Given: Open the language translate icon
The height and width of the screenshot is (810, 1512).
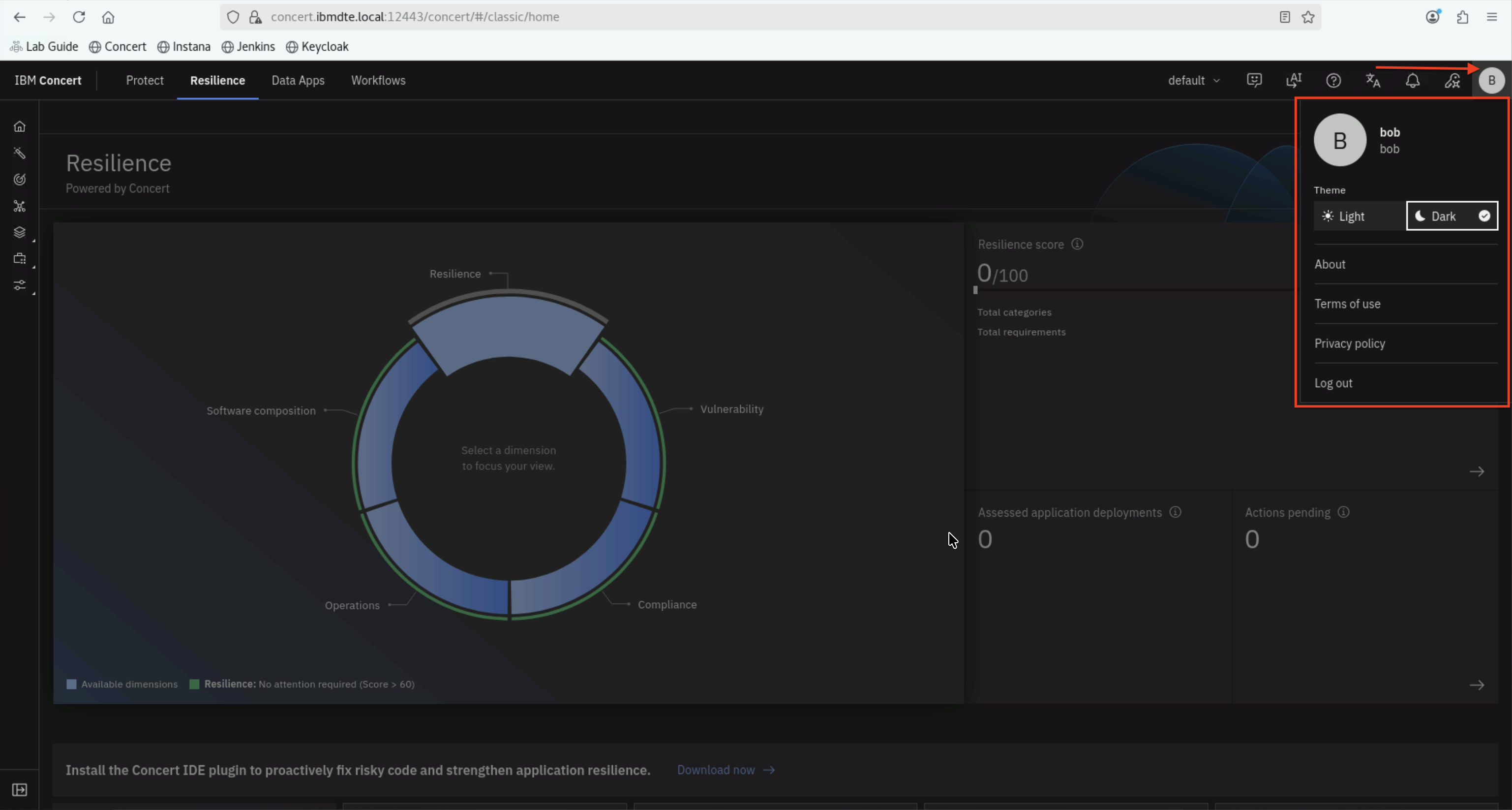Looking at the screenshot, I should tap(1373, 81).
